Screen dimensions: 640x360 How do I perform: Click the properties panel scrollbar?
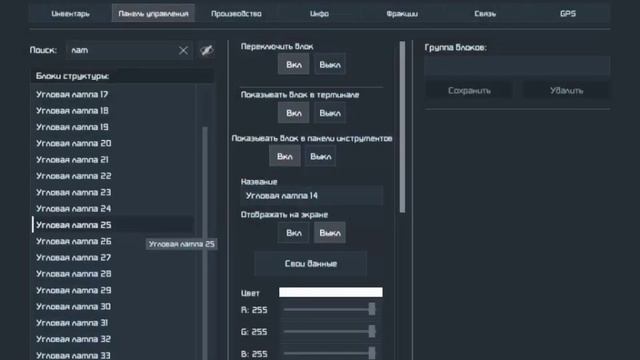(x=402, y=127)
